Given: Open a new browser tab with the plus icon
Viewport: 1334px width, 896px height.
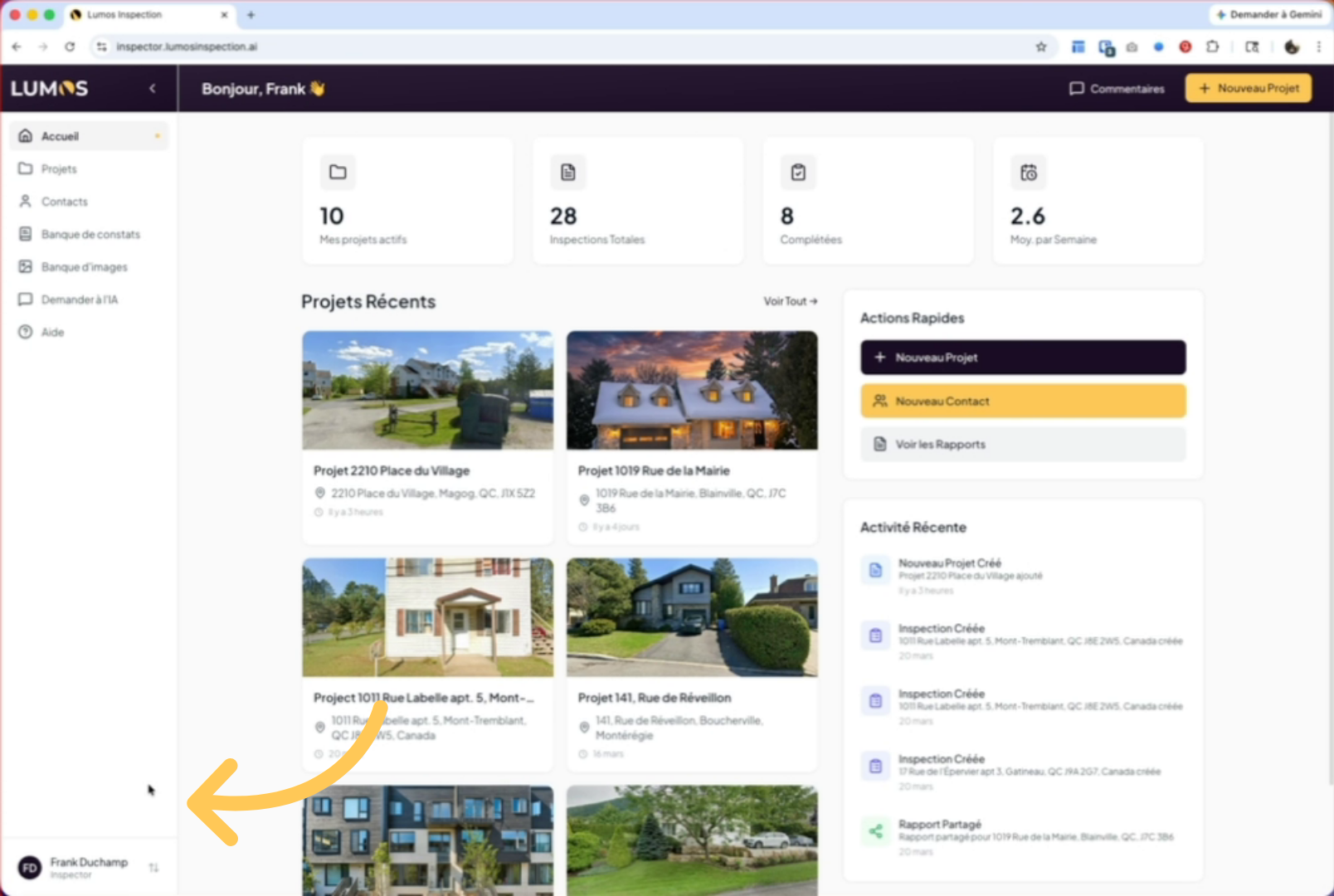Looking at the screenshot, I should pyautogui.click(x=251, y=15).
